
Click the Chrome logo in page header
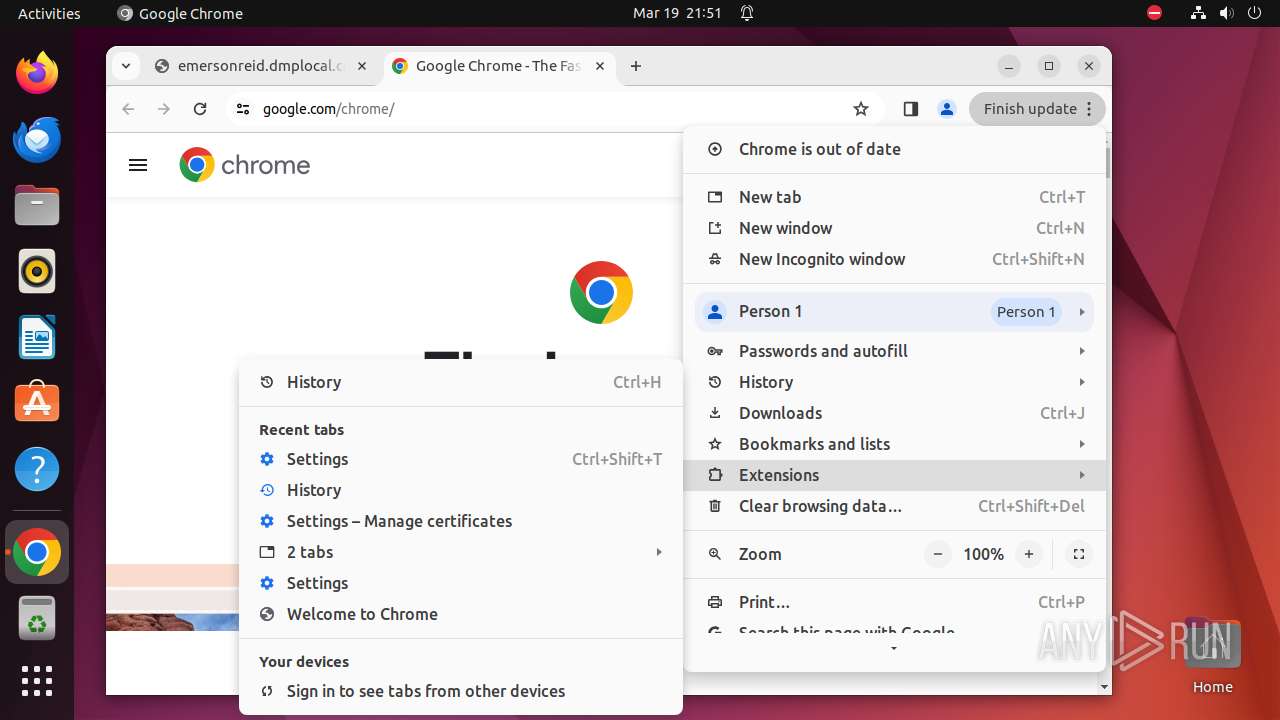(245, 165)
